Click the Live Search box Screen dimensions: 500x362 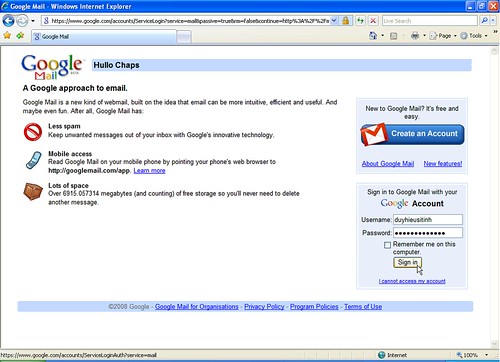point(430,21)
